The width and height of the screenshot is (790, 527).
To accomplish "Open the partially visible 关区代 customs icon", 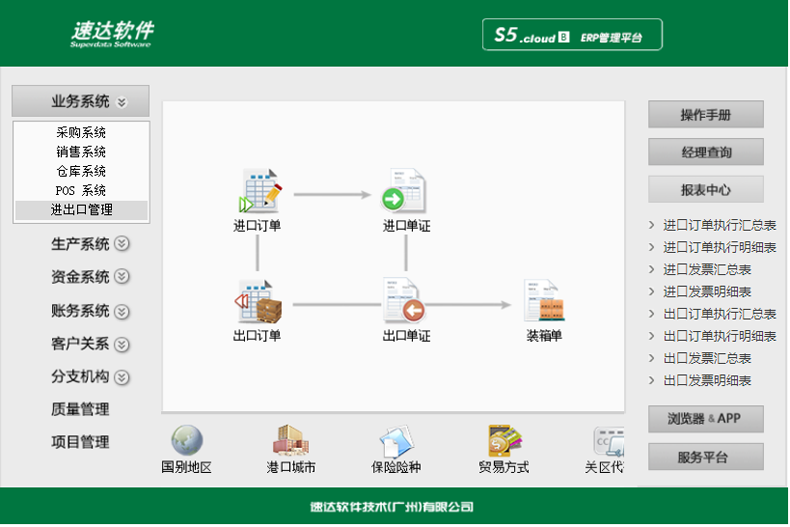I will tap(609, 441).
